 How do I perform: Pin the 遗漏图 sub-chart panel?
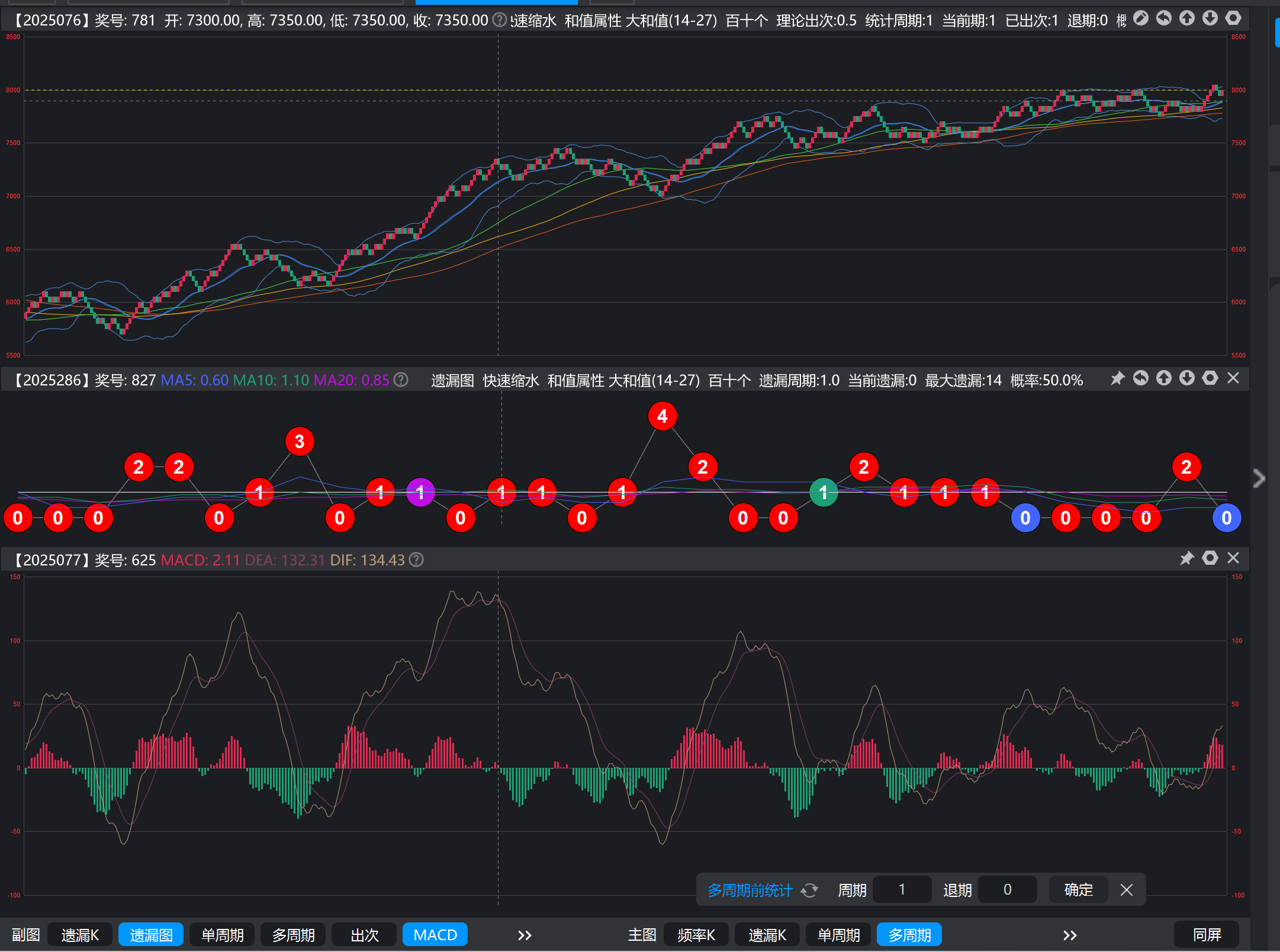(1117, 378)
